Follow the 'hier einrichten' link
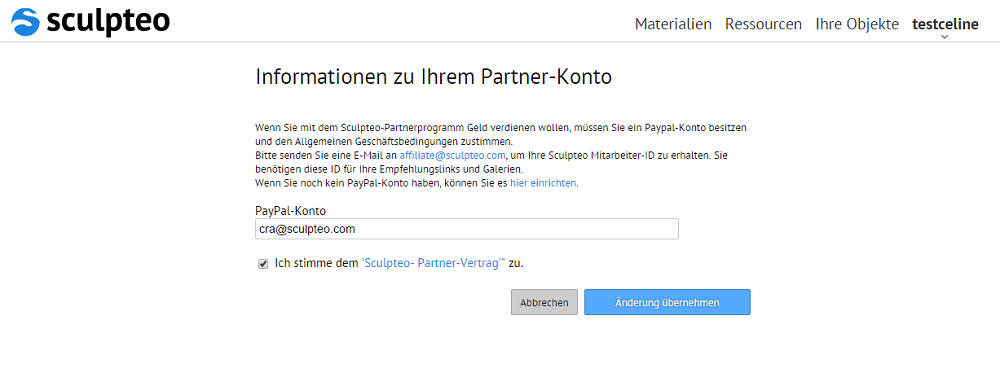1000x386 pixels. point(543,183)
